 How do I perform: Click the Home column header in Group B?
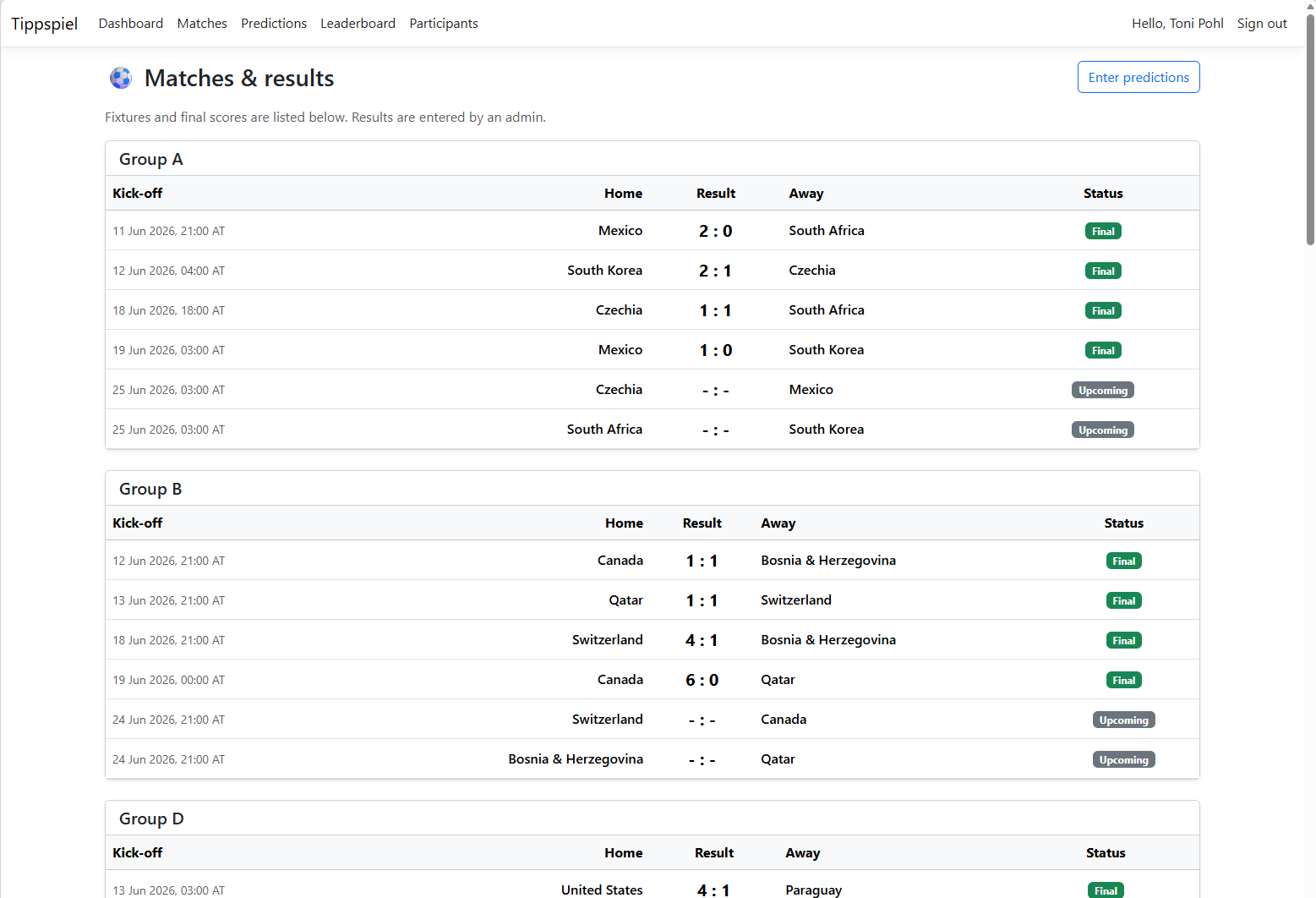point(624,523)
